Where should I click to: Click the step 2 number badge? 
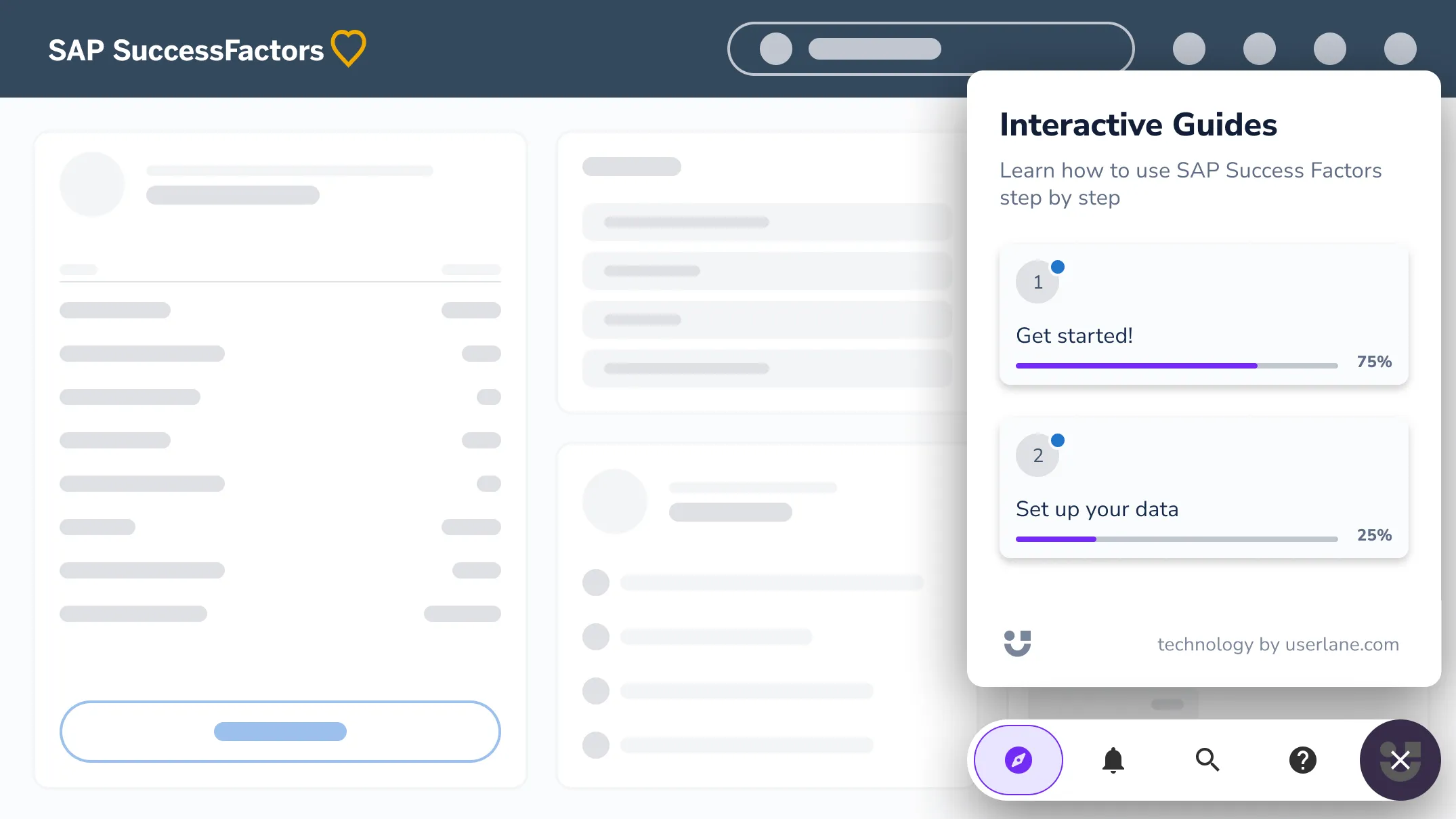coord(1037,455)
